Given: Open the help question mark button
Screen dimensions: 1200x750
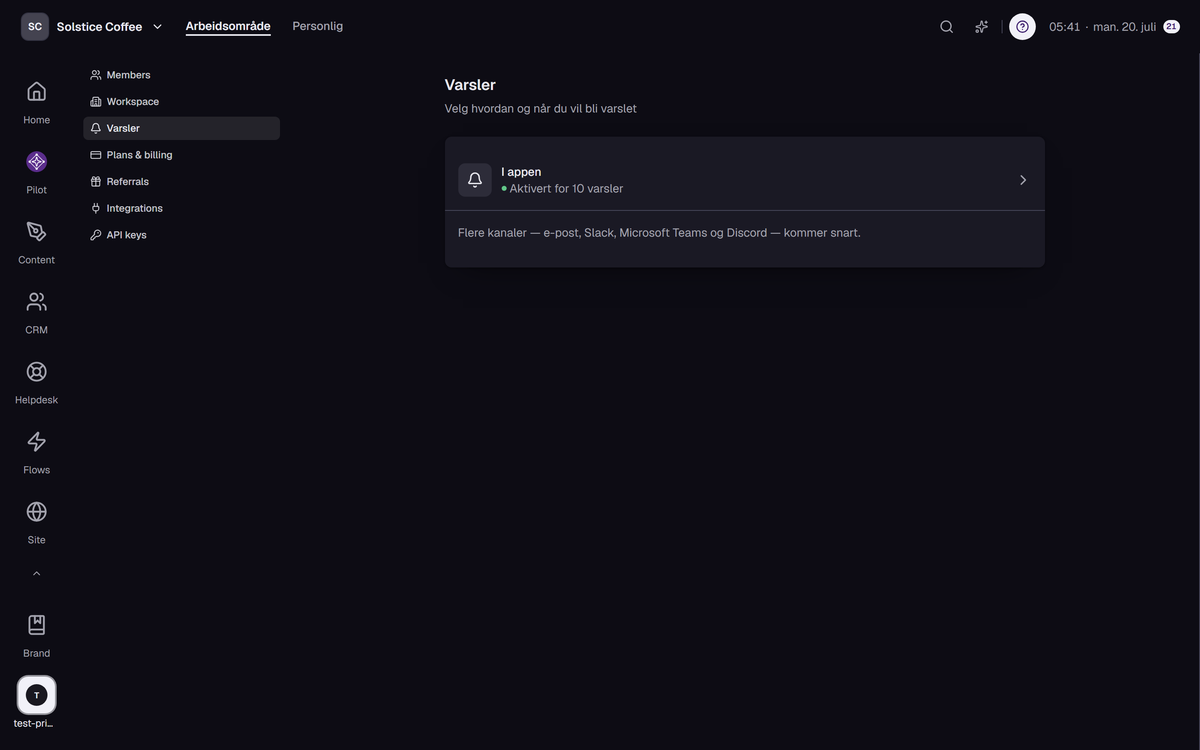Looking at the screenshot, I should point(1022,27).
